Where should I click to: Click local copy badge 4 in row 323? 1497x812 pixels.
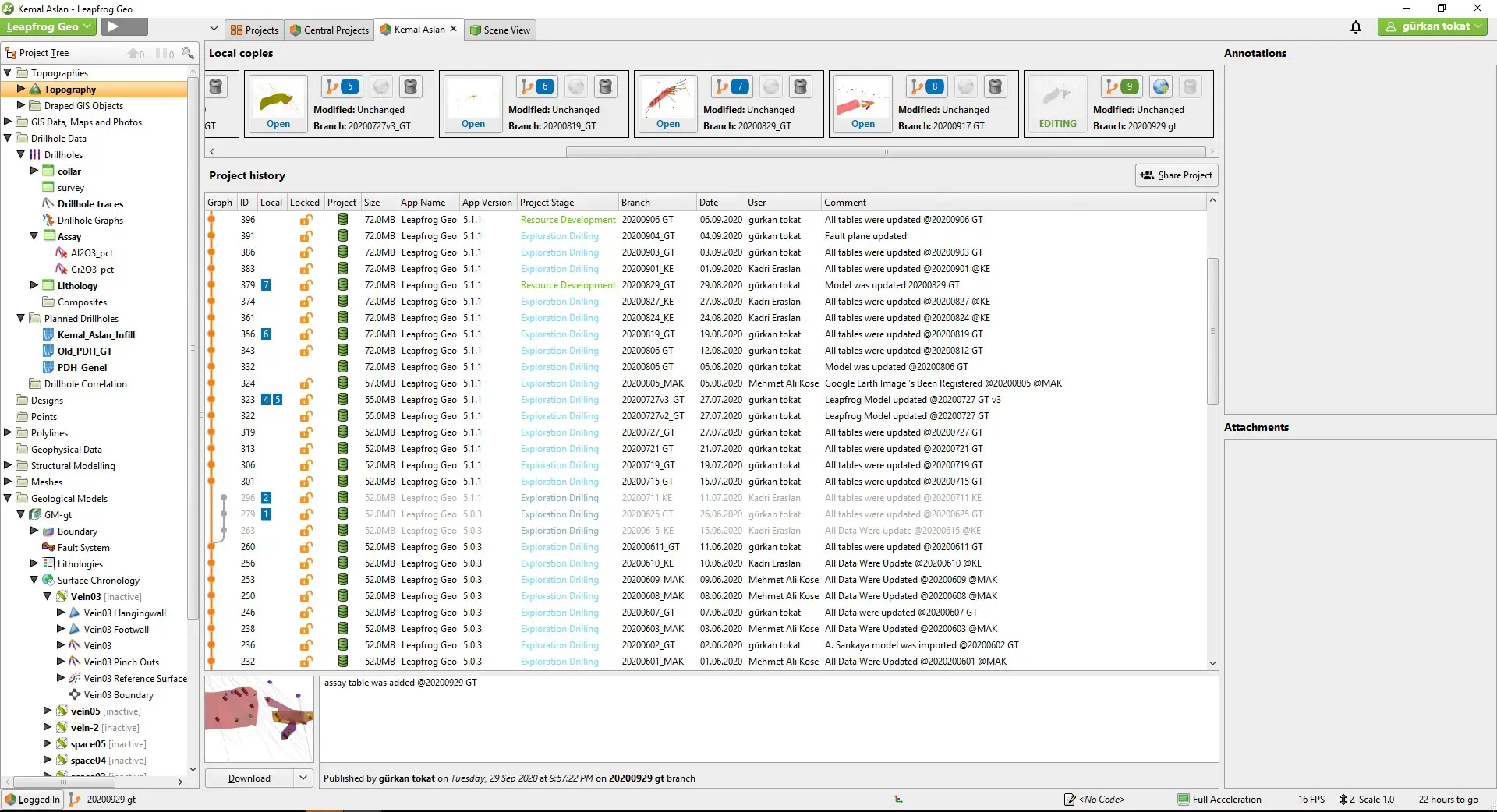[266, 400]
